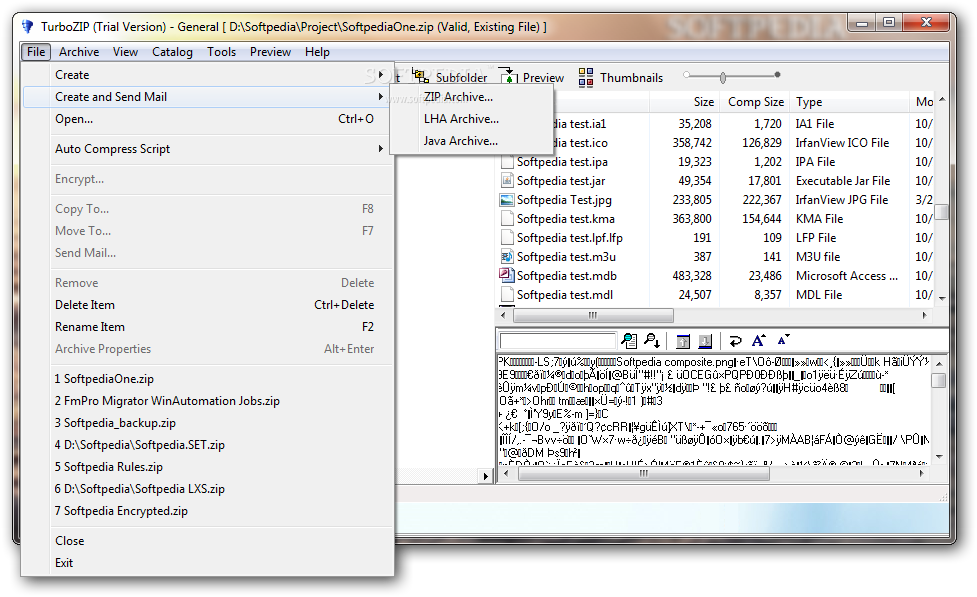977x597 pixels.
Task: Click the jump to bottom icon in preview pane
Action: coord(705,341)
